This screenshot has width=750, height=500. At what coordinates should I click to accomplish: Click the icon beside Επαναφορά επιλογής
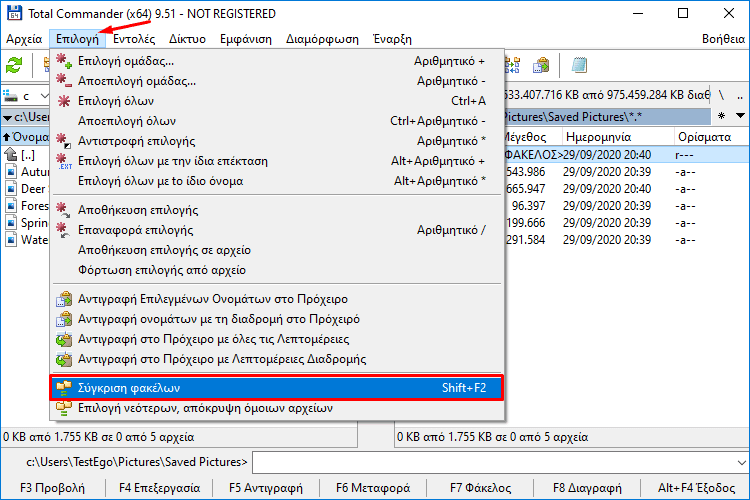coord(64,230)
